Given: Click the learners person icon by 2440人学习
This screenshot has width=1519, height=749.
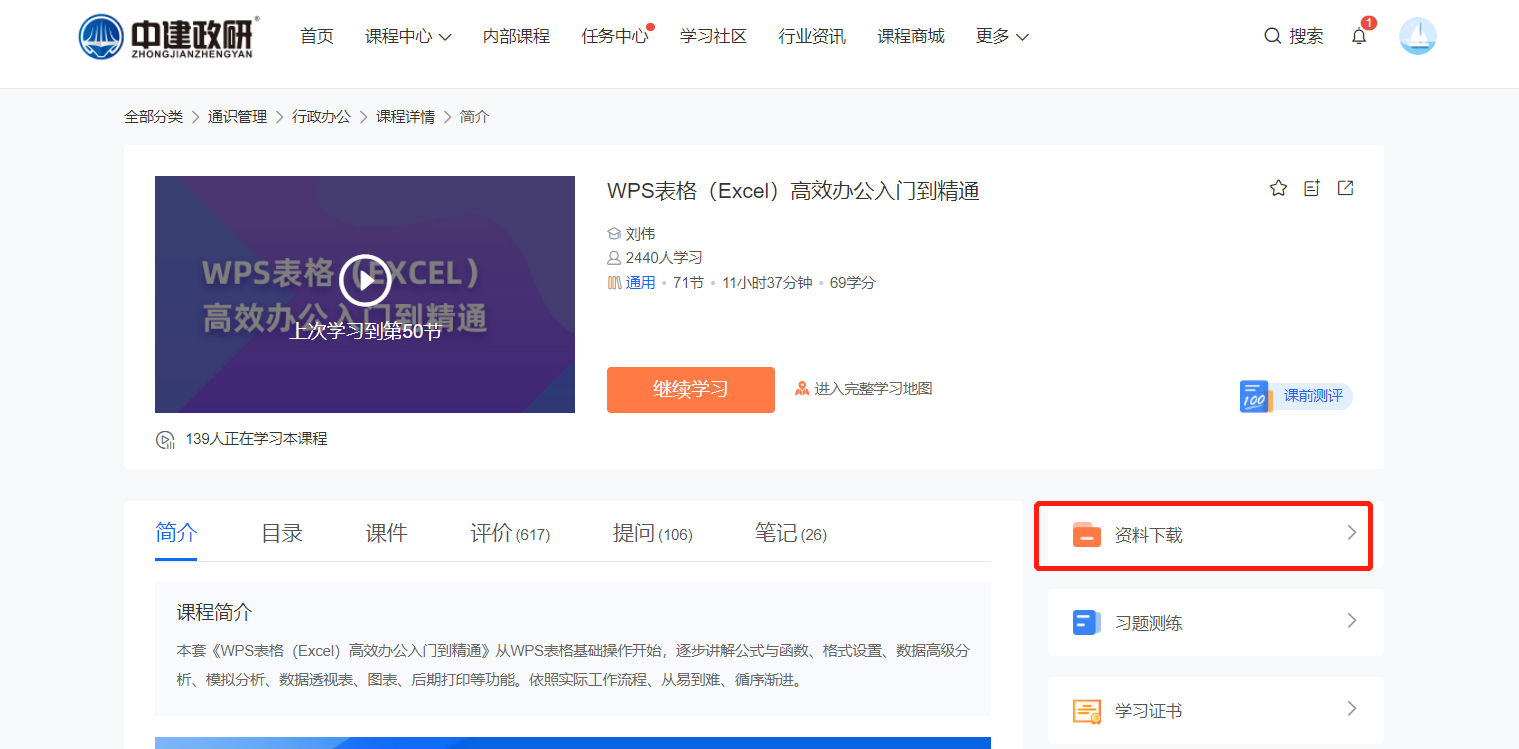Looking at the screenshot, I should pyautogui.click(x=614, y=258).
